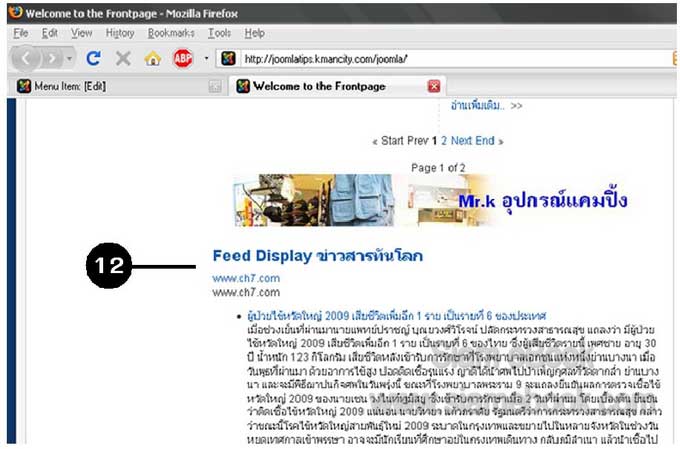Switch to the Menu Item: [Edit] tab
The width and height of the screenshot is (680, 449).
click(x=117, y=86)
